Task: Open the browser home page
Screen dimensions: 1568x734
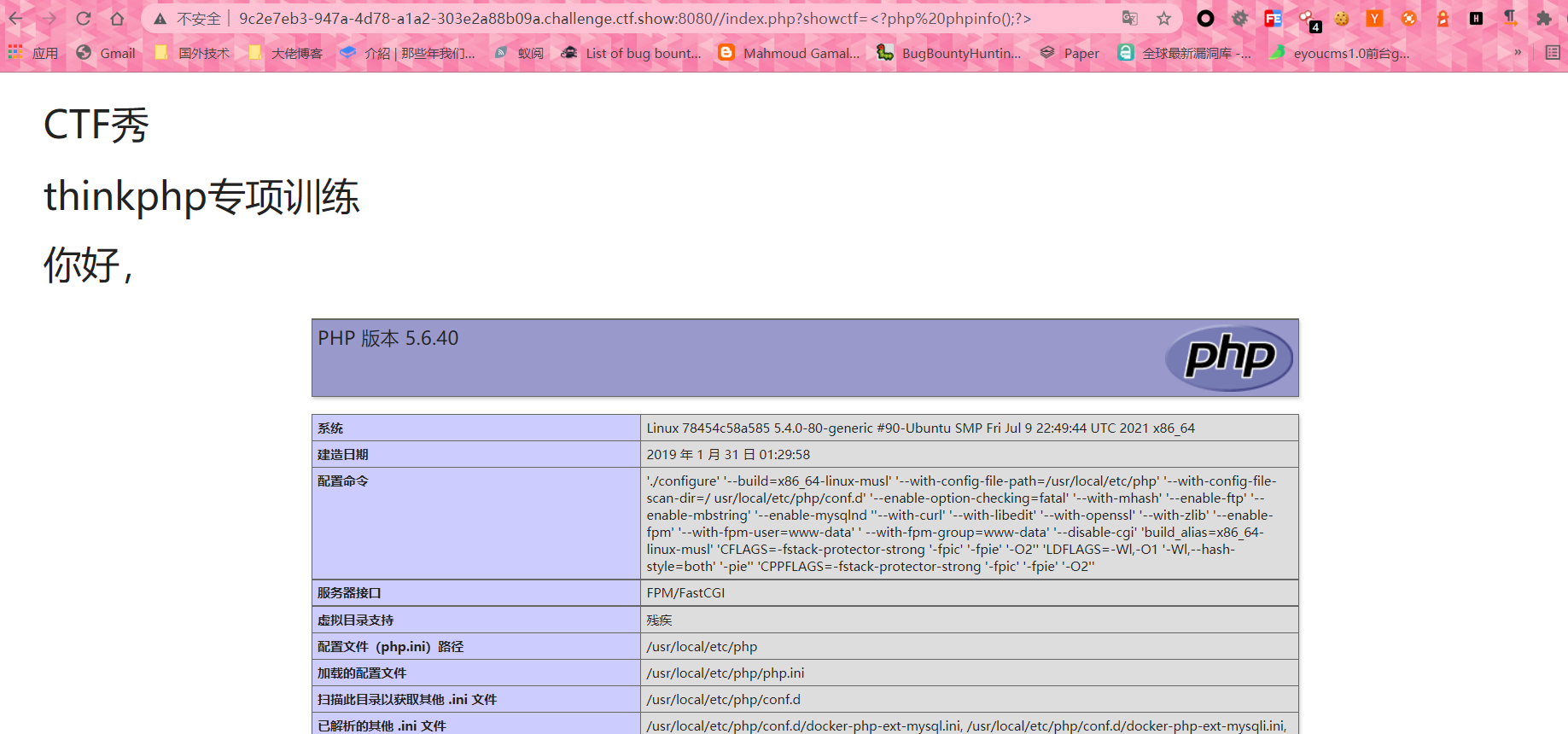Action: tap(117, 18)
